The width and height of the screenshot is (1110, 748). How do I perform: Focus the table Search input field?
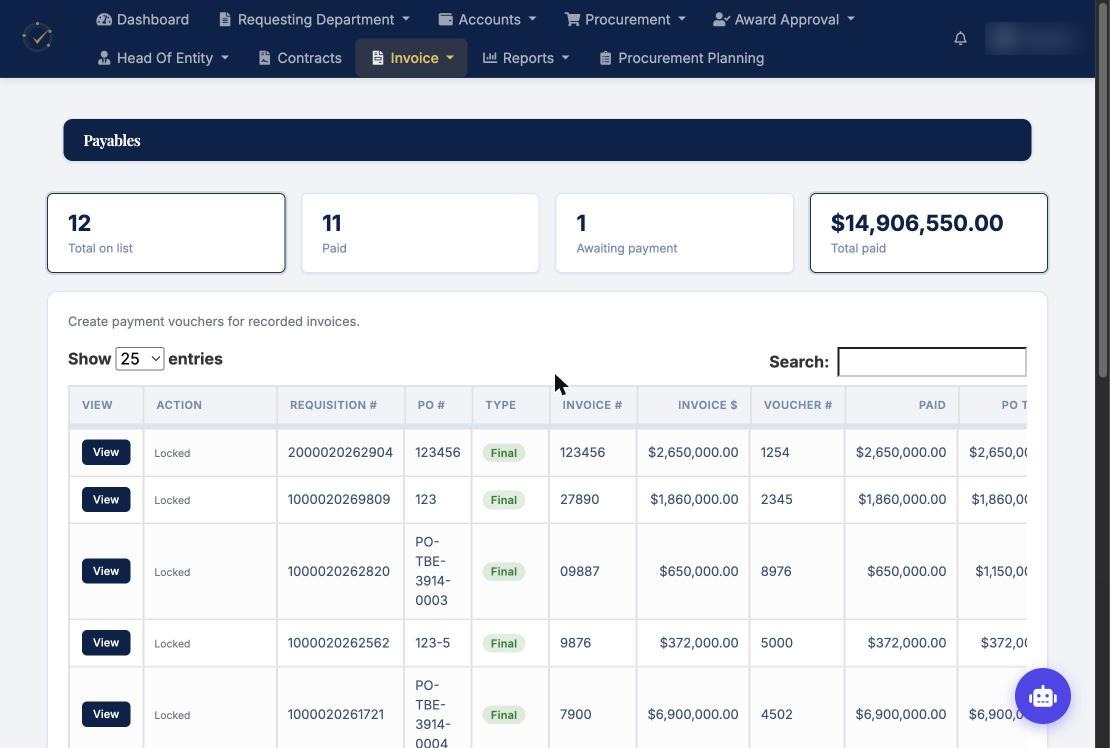932,362
